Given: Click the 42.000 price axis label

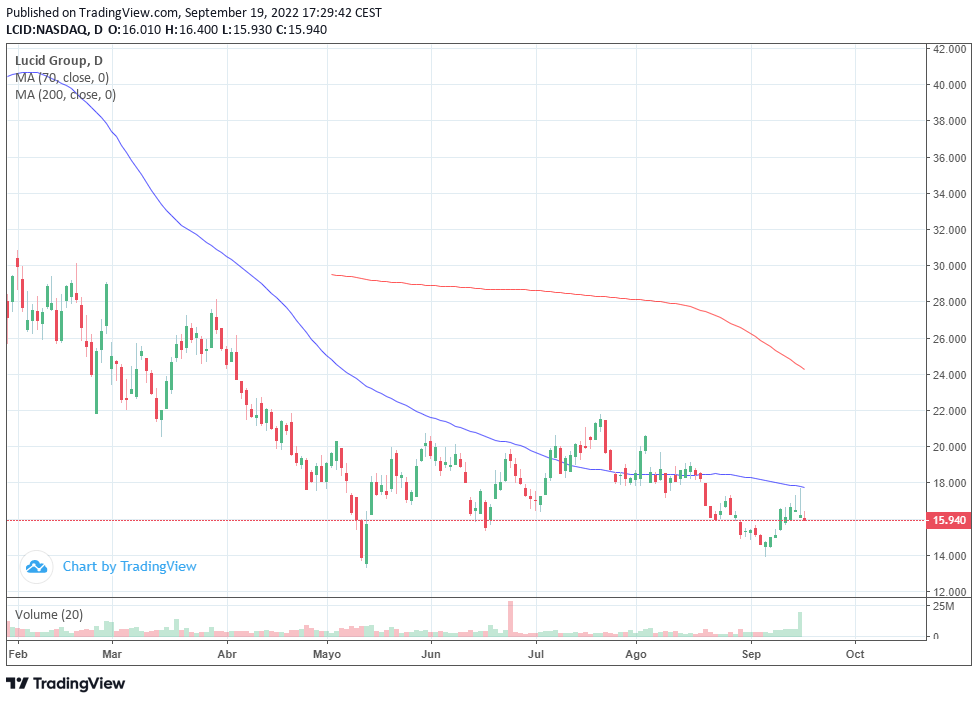Looking at the screenshot, I should point(949,49).
